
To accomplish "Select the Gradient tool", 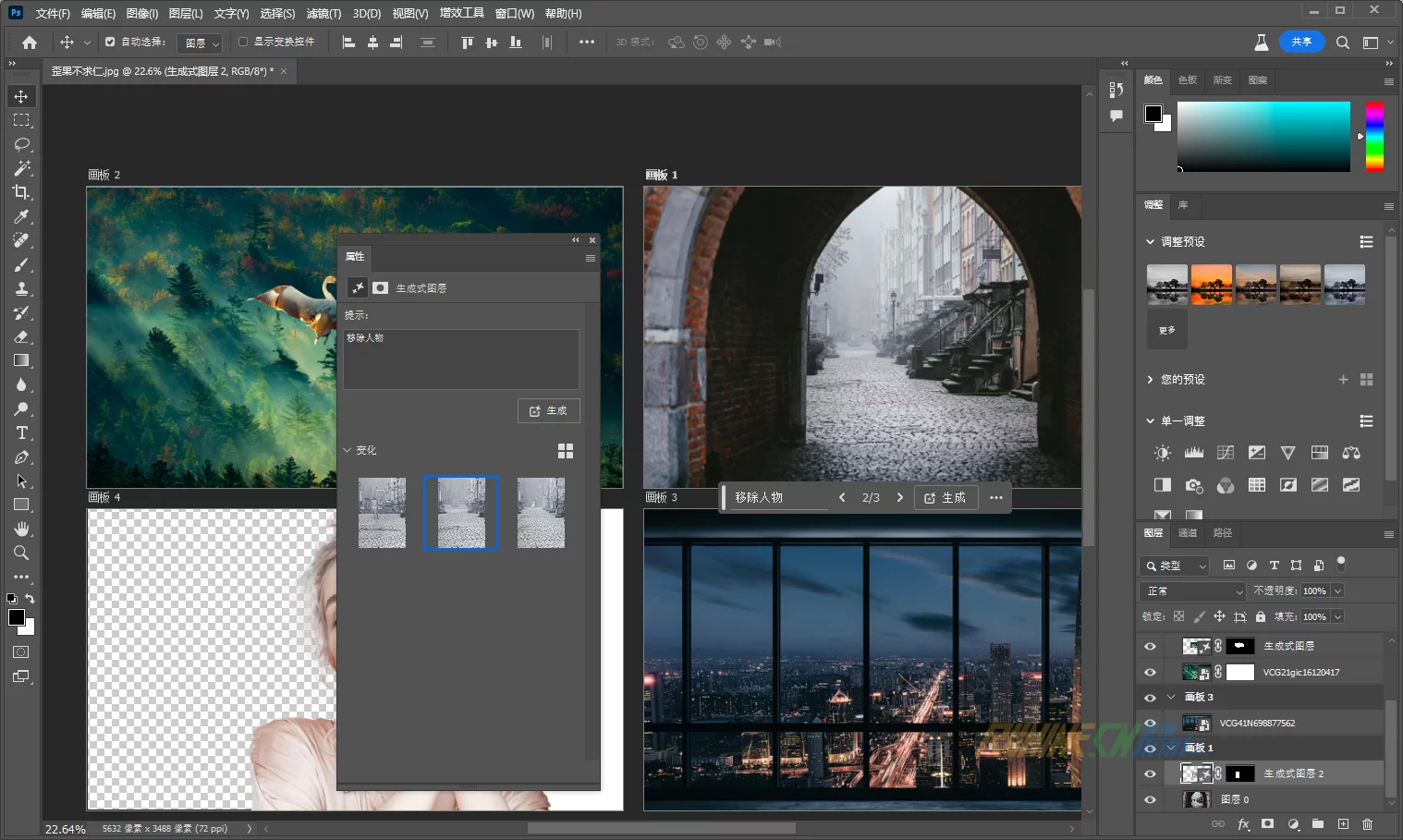I will pos(21,360).
